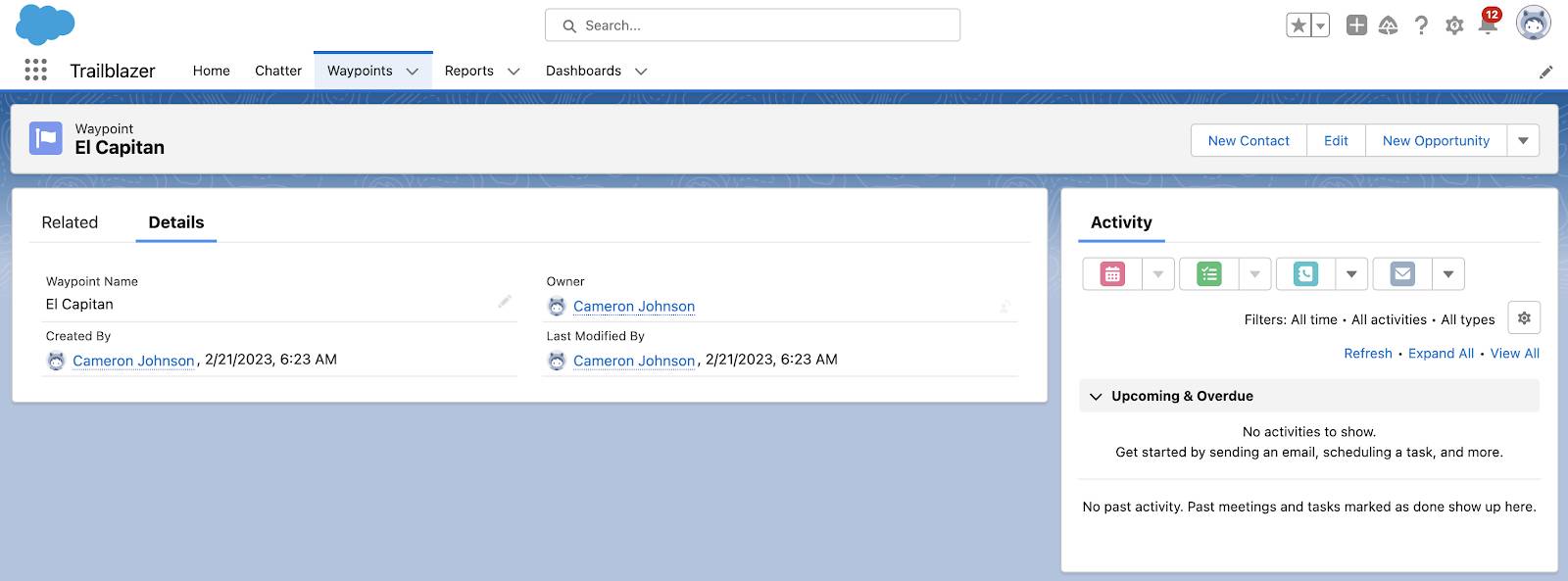1568x581 pixels.
Task: Open the dropdown next to New Task
Action: [x=1255, y=274]
